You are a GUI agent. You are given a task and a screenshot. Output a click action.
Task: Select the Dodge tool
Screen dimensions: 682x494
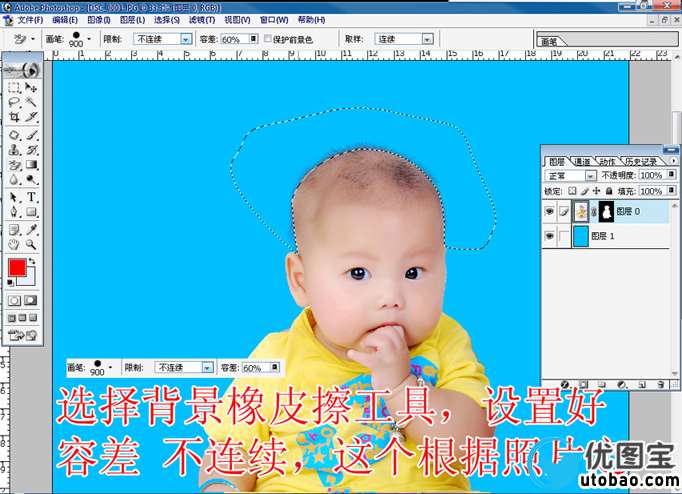click(x=31, y=180)
